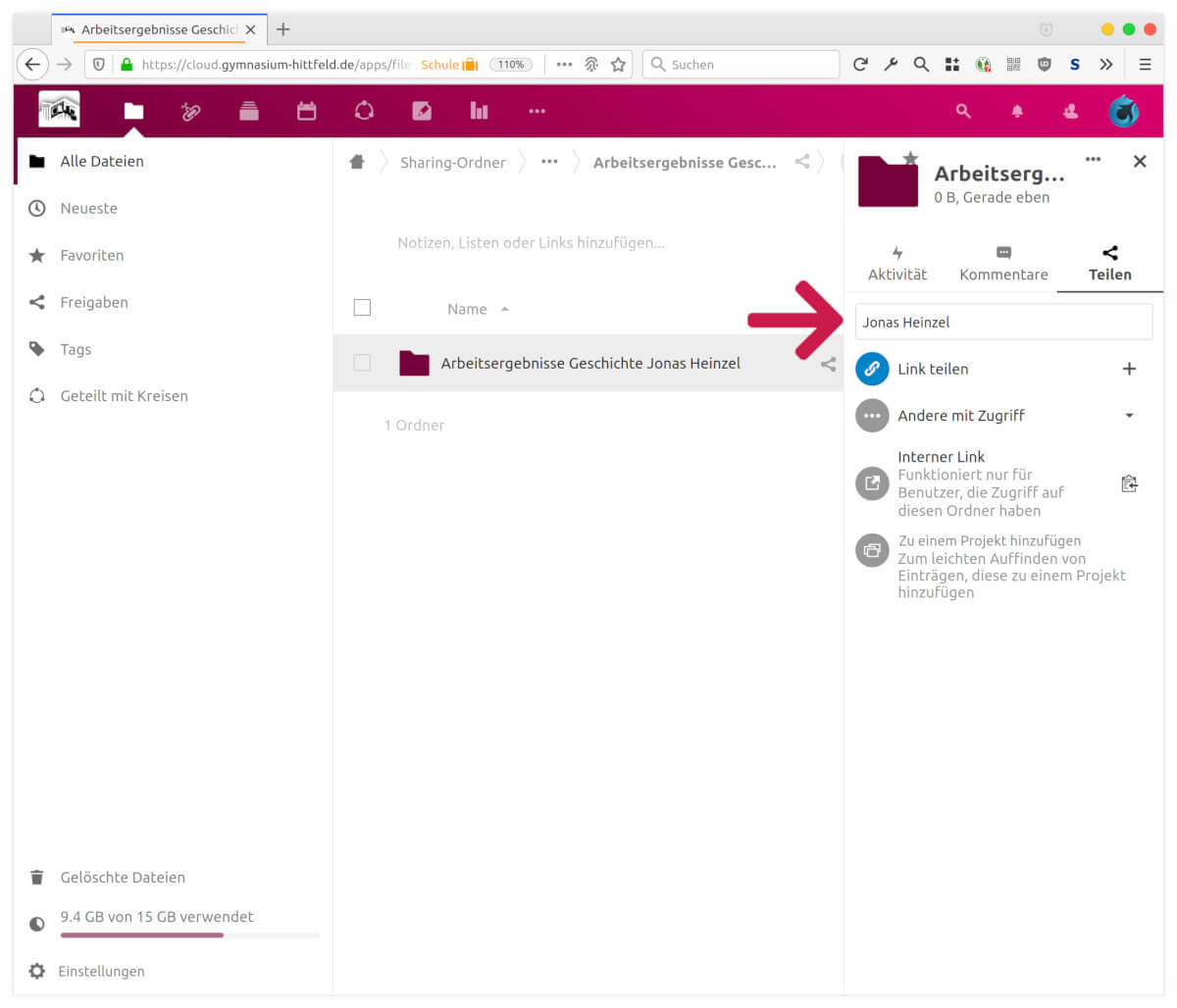Open the more apps menu in header
This screenshot has height=1008, width=1177.
[x=537, y=112]
